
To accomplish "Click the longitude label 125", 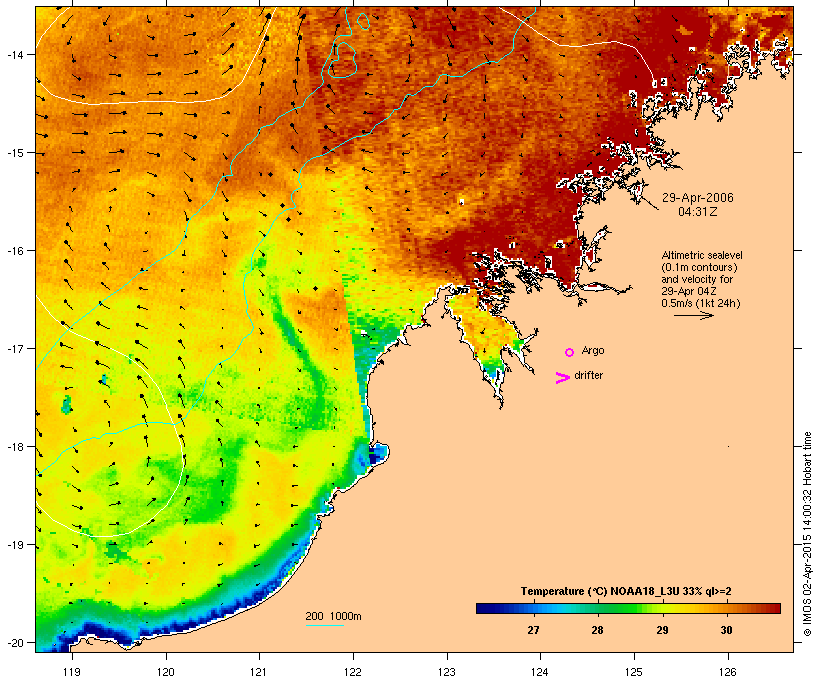I will (634, 672).
